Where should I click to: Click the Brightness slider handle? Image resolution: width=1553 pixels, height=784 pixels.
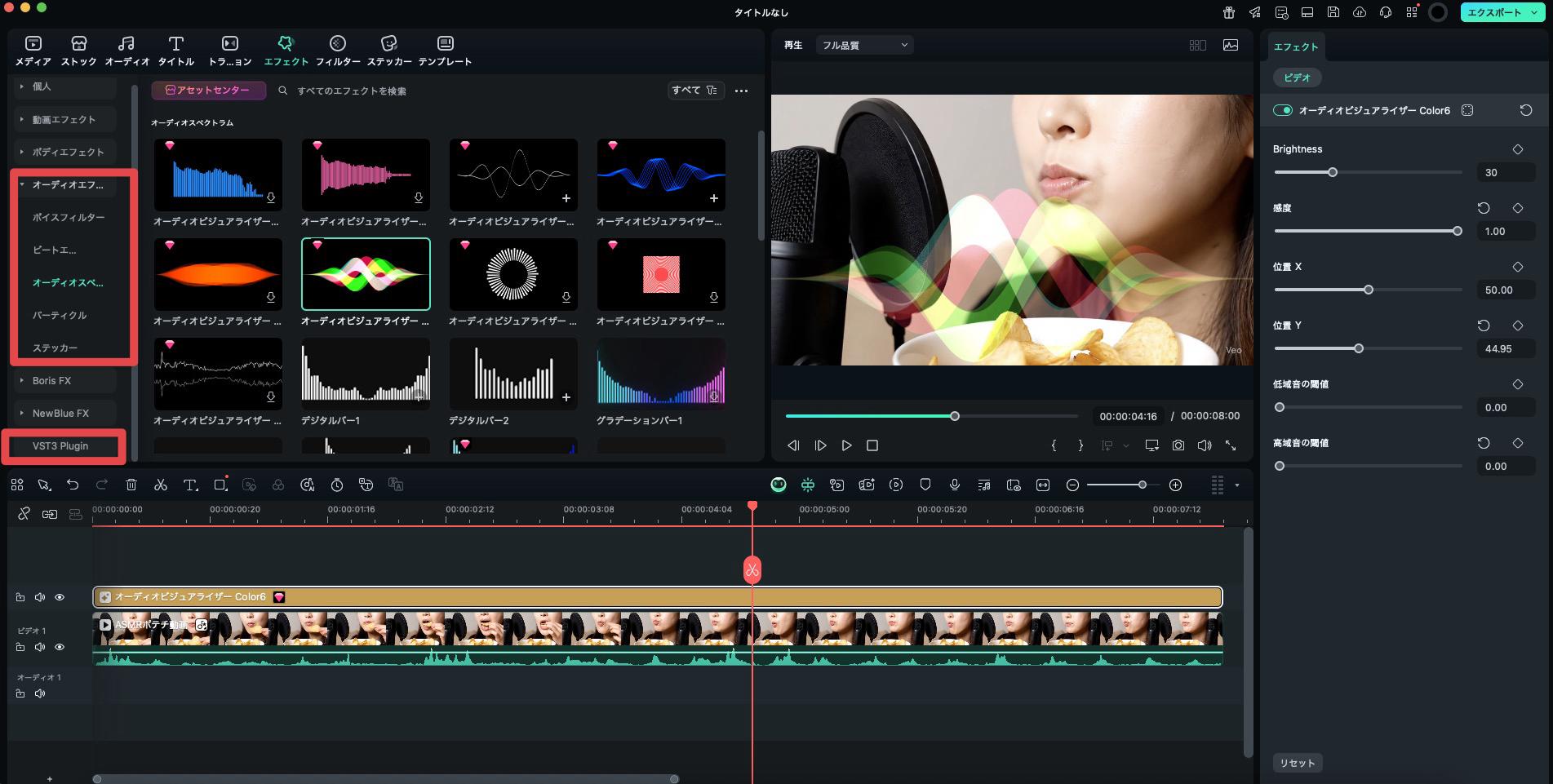[1332, 172]
